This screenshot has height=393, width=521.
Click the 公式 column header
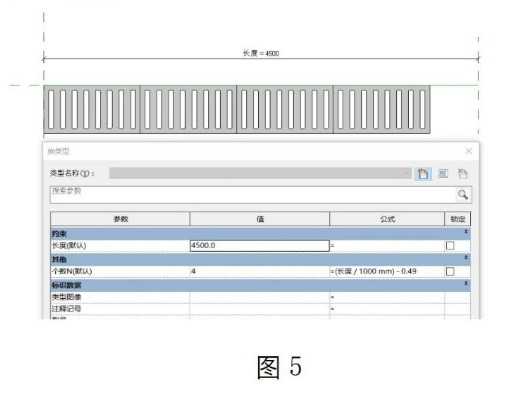click(x=387, y=219)
